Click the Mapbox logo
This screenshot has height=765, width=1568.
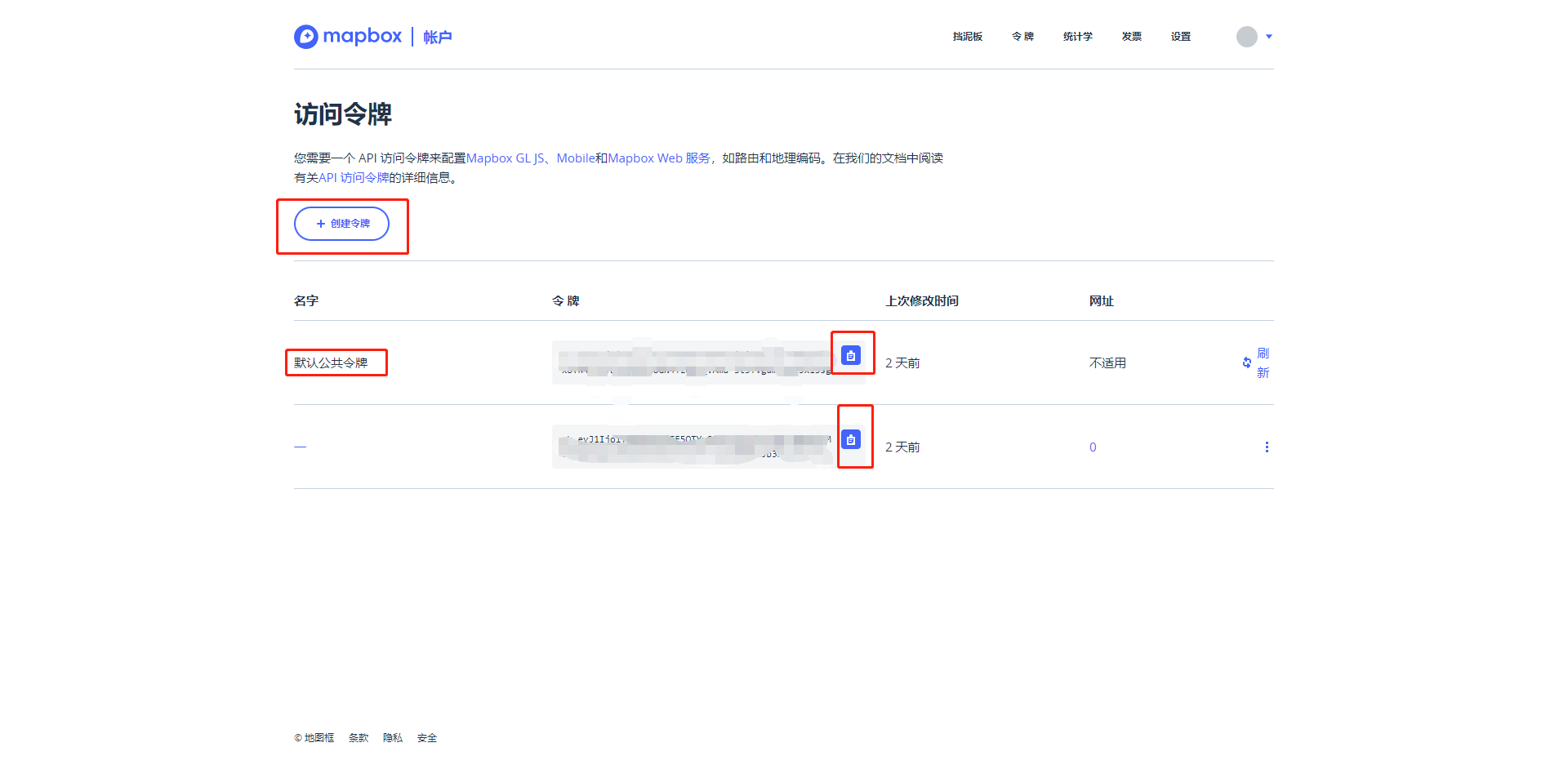point(348,37)
